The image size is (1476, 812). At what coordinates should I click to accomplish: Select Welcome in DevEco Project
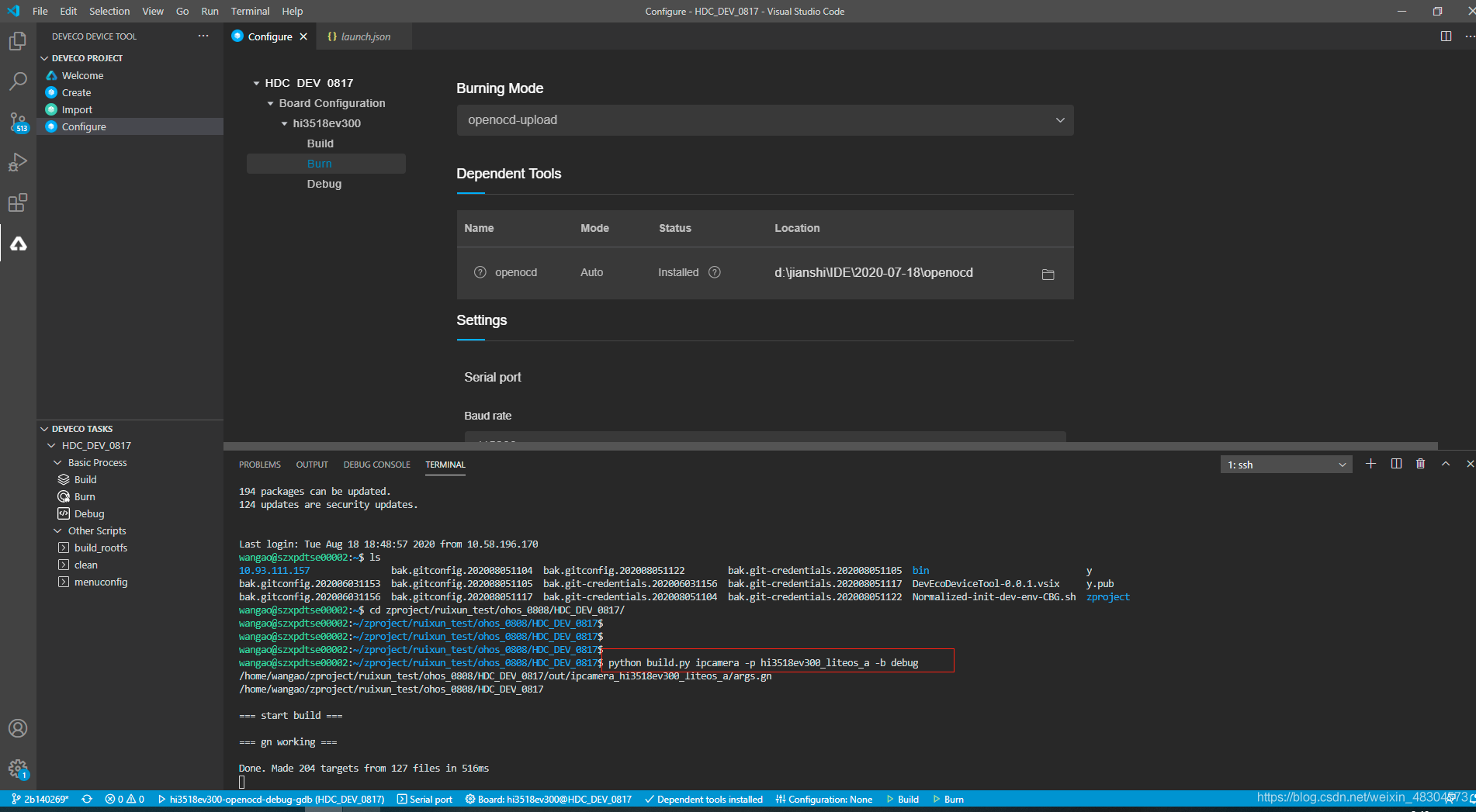[130, 75]
